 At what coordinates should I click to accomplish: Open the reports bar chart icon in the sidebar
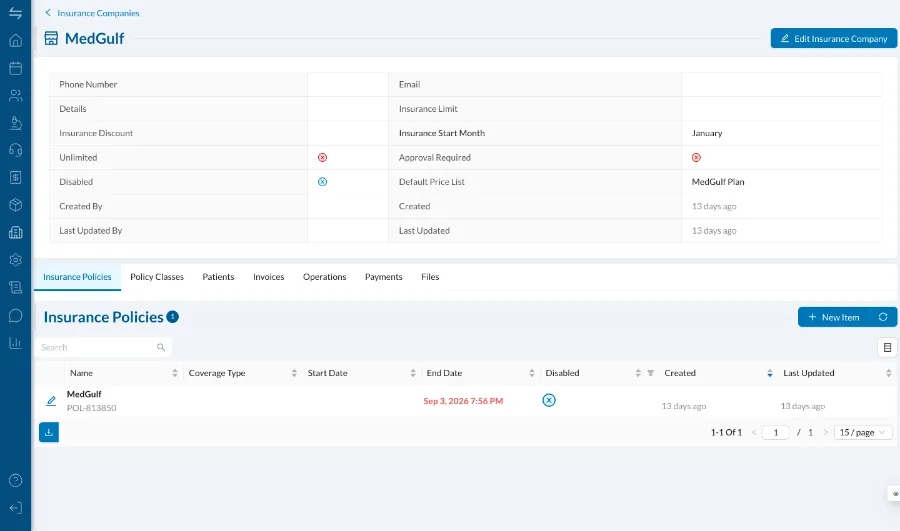15,343
